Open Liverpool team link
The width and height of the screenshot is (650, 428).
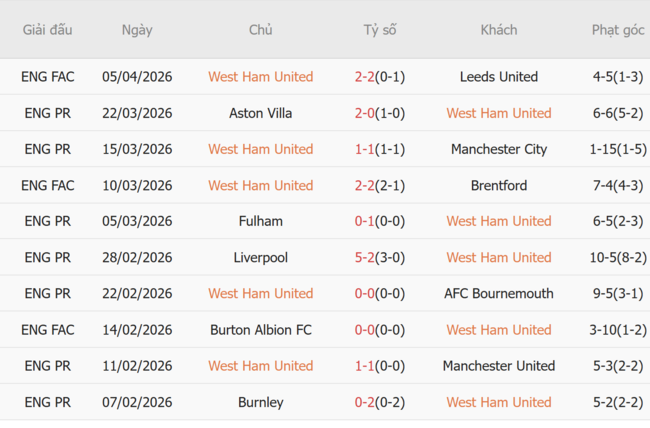[260, 257]
